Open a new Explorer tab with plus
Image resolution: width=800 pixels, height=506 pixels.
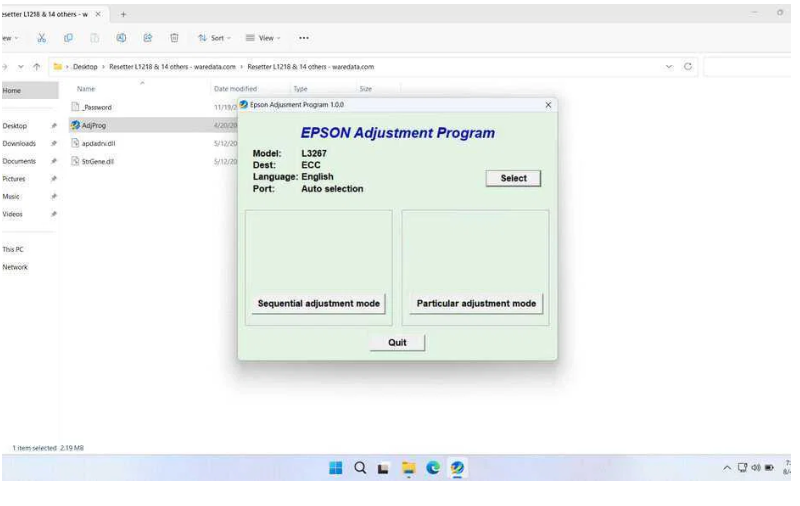123,14
